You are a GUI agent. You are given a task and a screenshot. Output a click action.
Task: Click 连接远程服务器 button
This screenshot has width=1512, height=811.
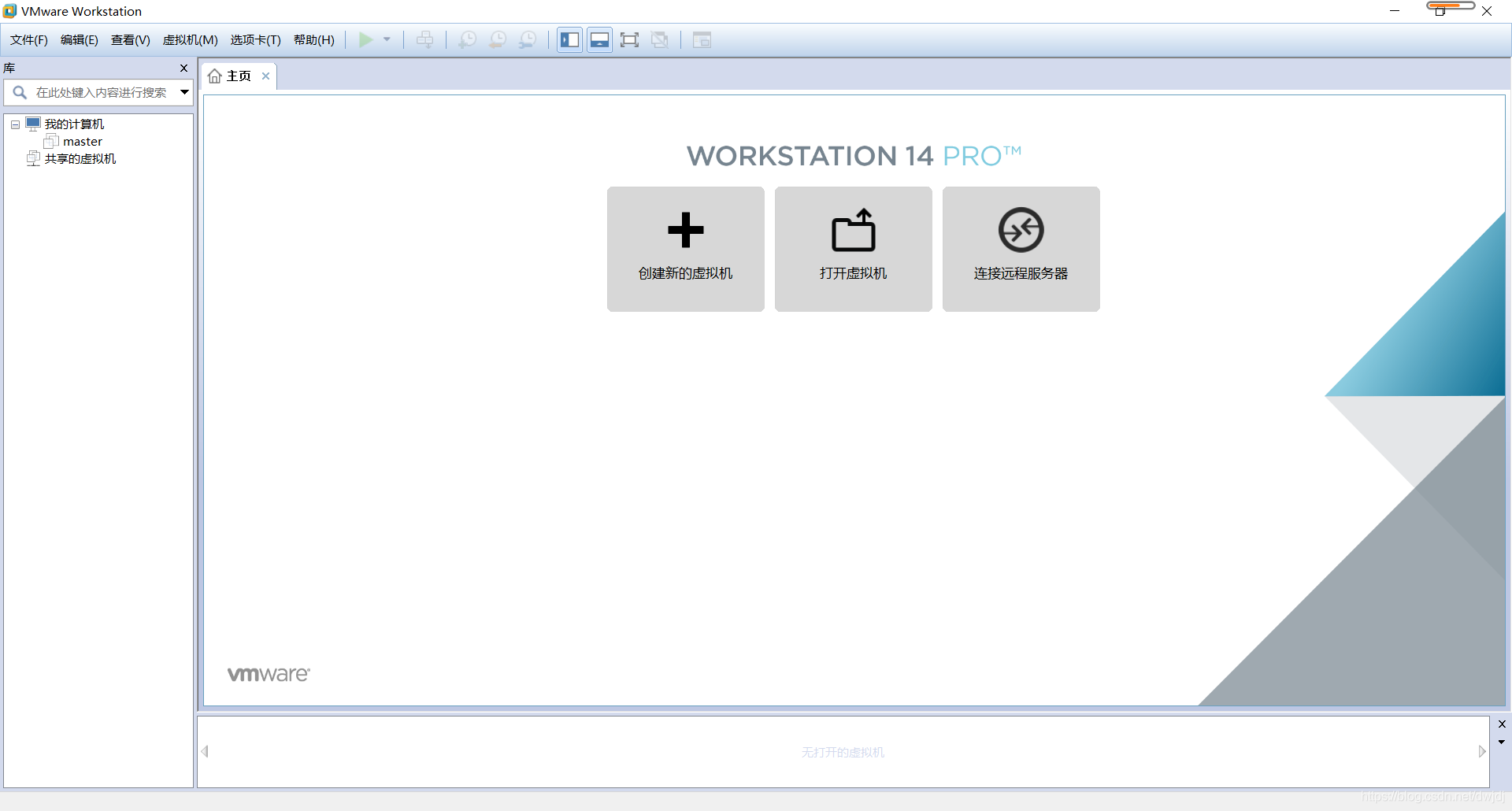coord(1021,249)
